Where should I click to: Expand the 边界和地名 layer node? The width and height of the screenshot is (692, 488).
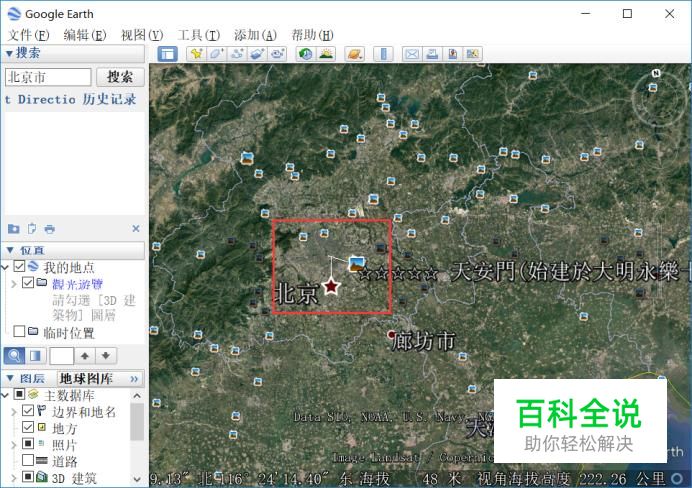14,412
